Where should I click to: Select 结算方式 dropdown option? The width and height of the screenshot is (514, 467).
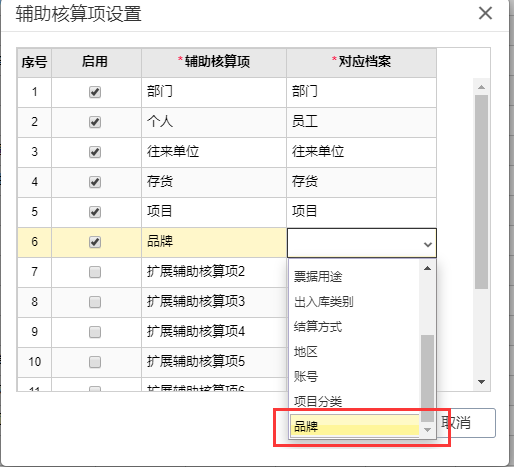tap(355, 326)
